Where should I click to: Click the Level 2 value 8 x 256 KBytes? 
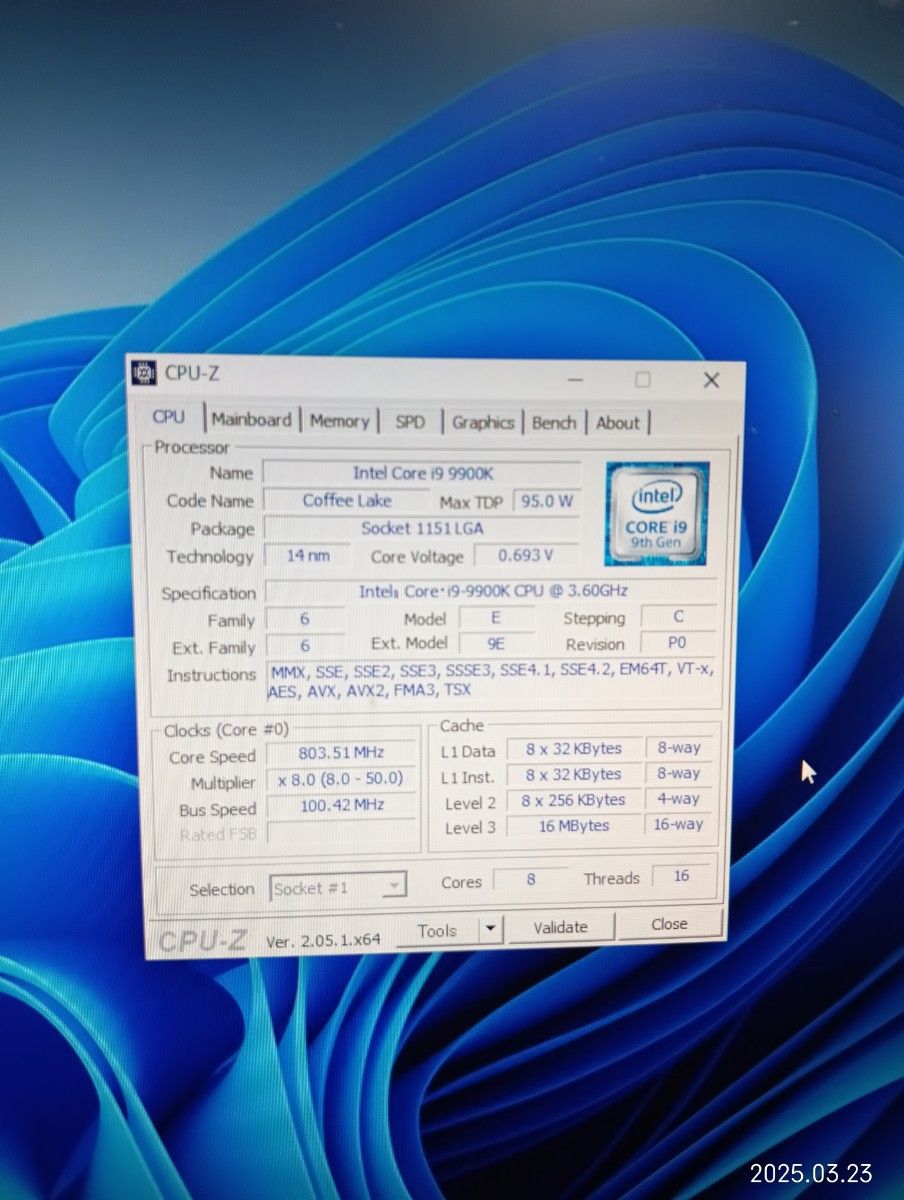573,800
